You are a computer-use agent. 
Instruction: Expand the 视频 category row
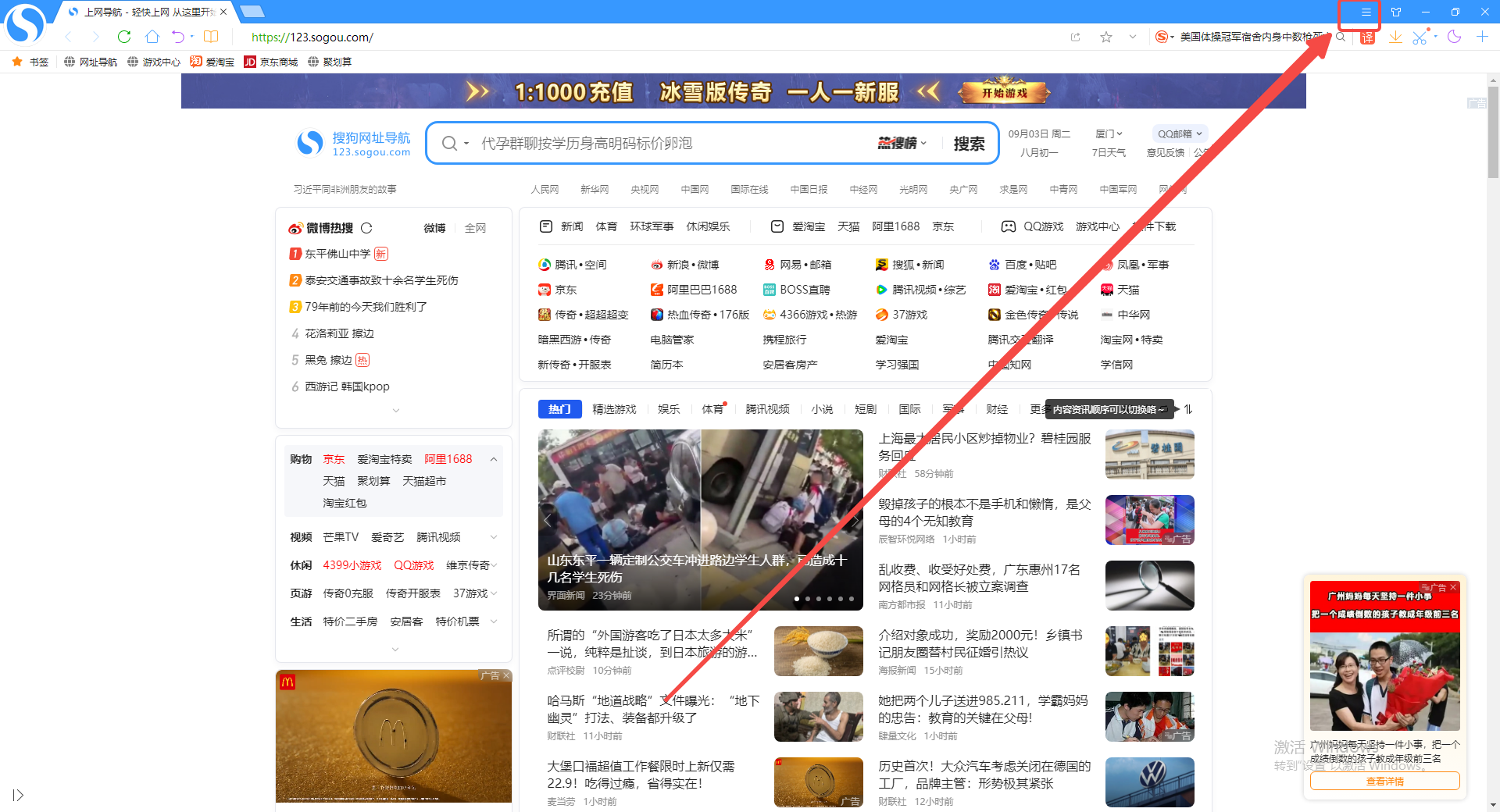(494, 537)
